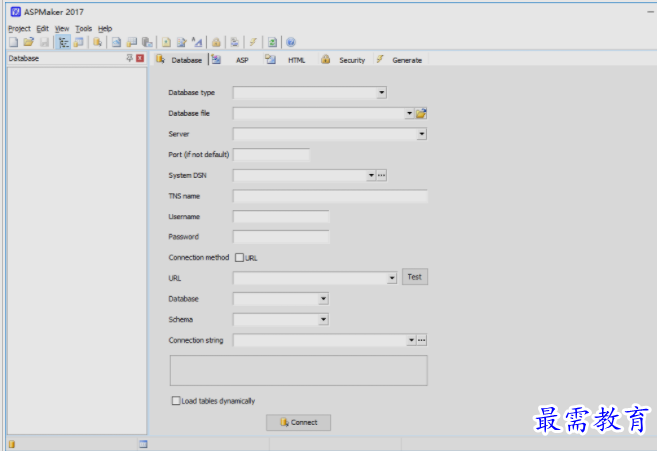Expand the Server dropdown
The height and width of the screenshot is (451, 657).
[422, 134]
